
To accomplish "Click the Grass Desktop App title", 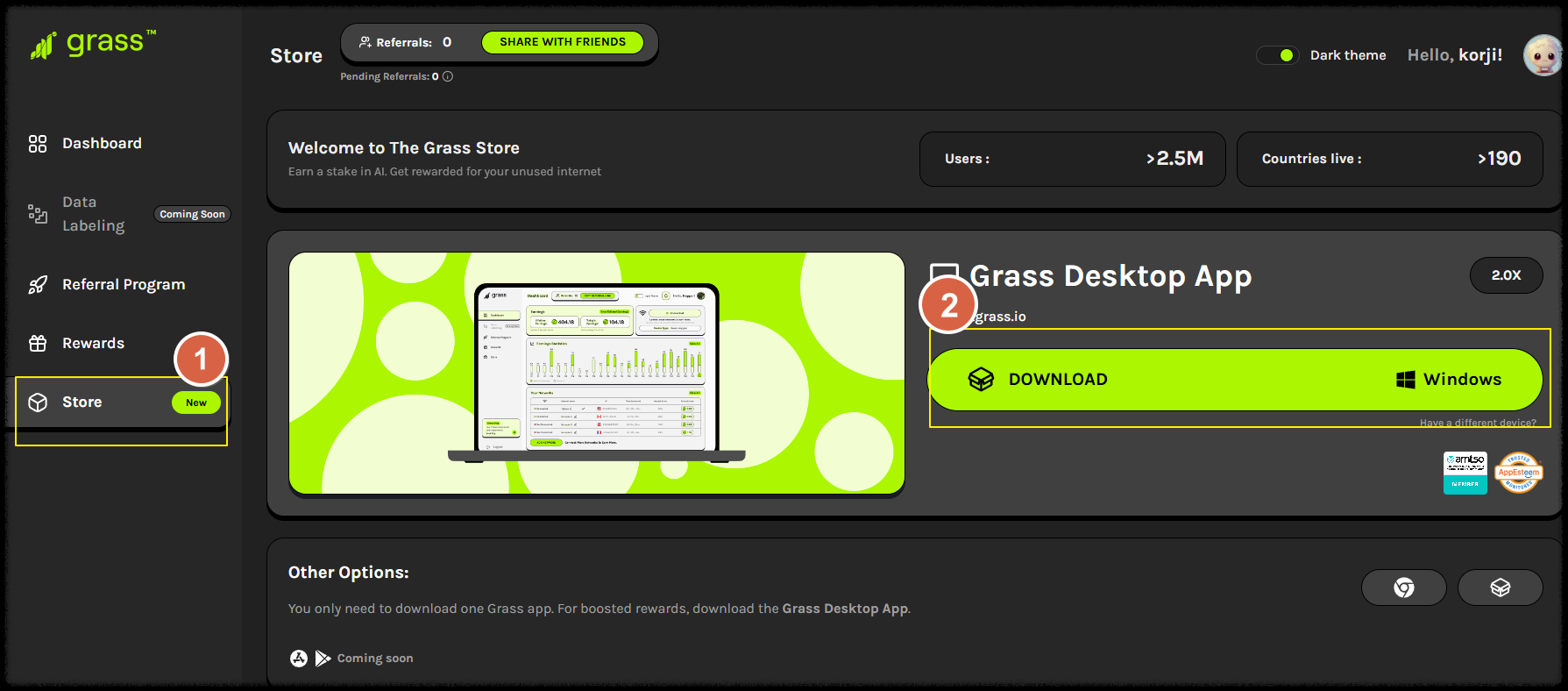I will coord(1110,276).
